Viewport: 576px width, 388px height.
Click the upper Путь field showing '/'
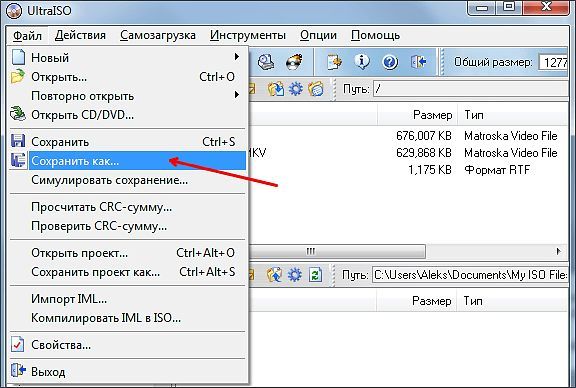[471, 89]
